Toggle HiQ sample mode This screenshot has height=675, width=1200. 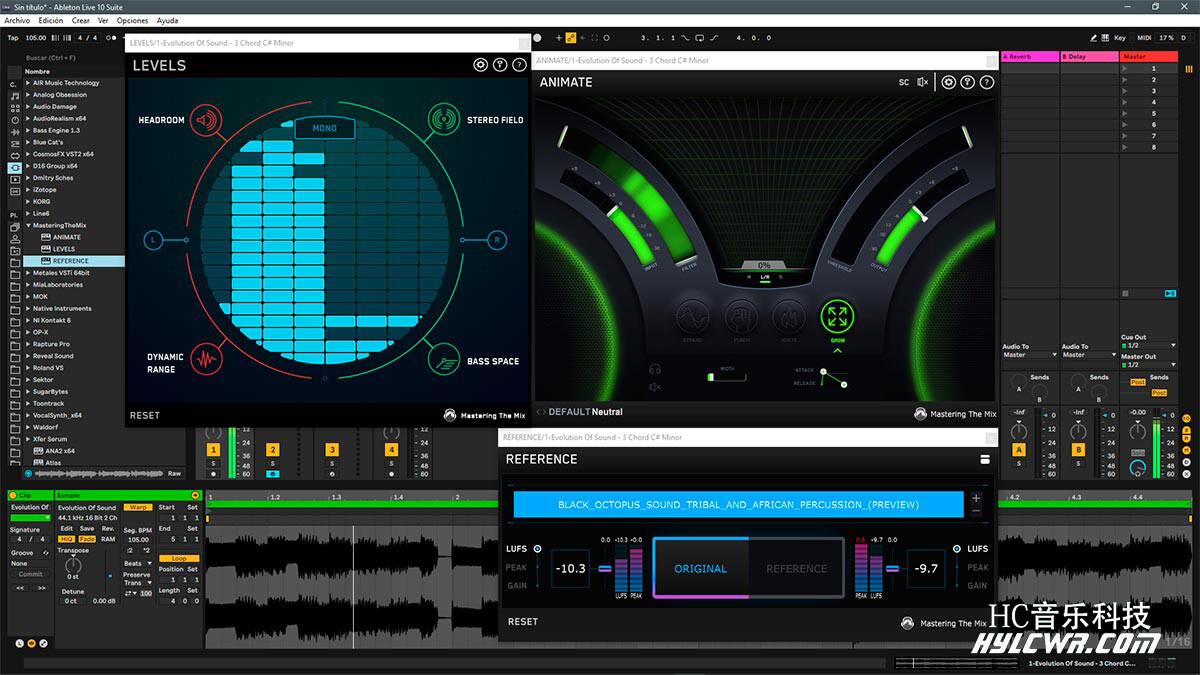pyautogui.click(x=67, y=539)
